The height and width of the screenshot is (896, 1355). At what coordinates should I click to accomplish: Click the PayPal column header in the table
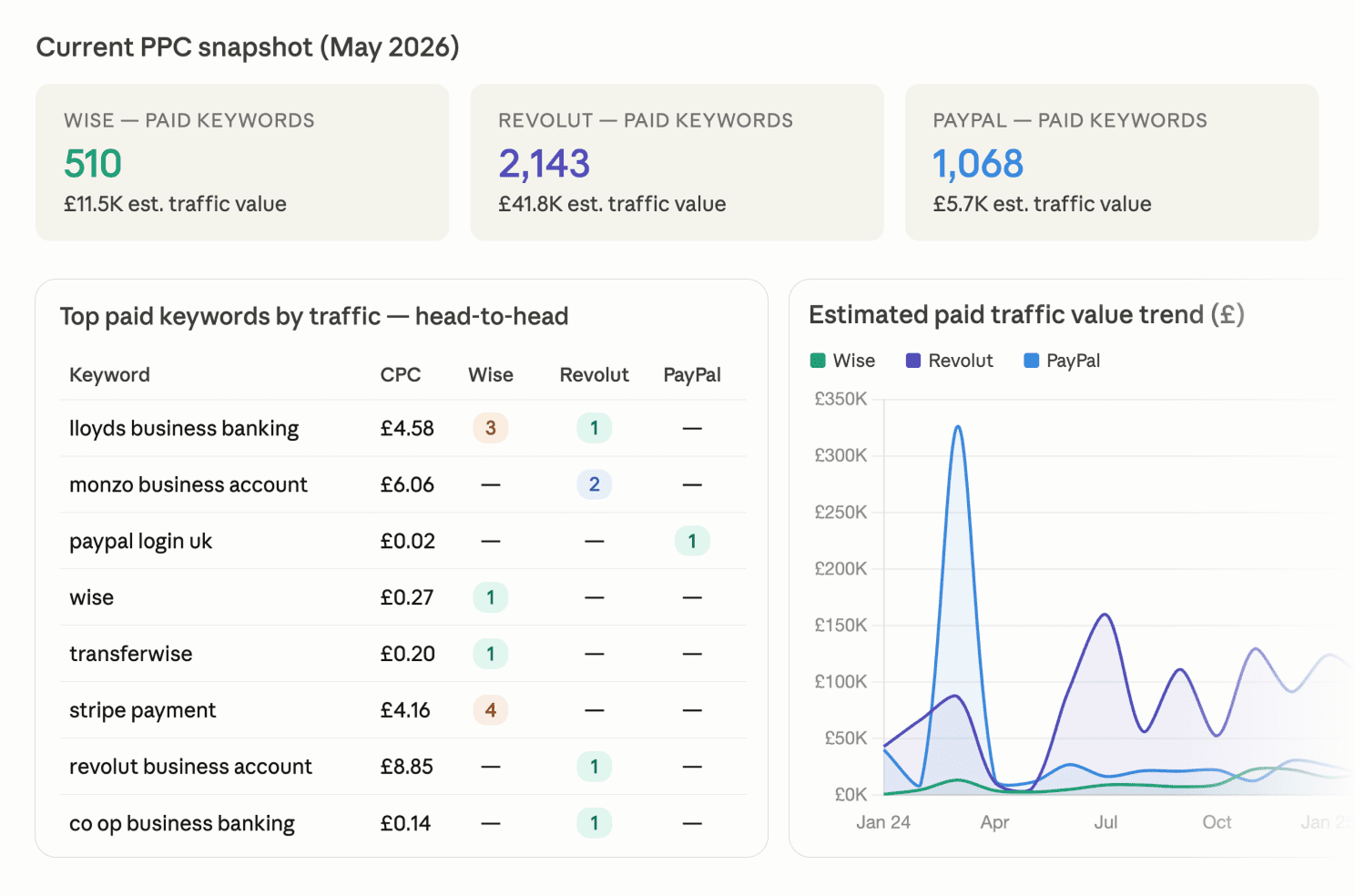[x=692, y=375]
